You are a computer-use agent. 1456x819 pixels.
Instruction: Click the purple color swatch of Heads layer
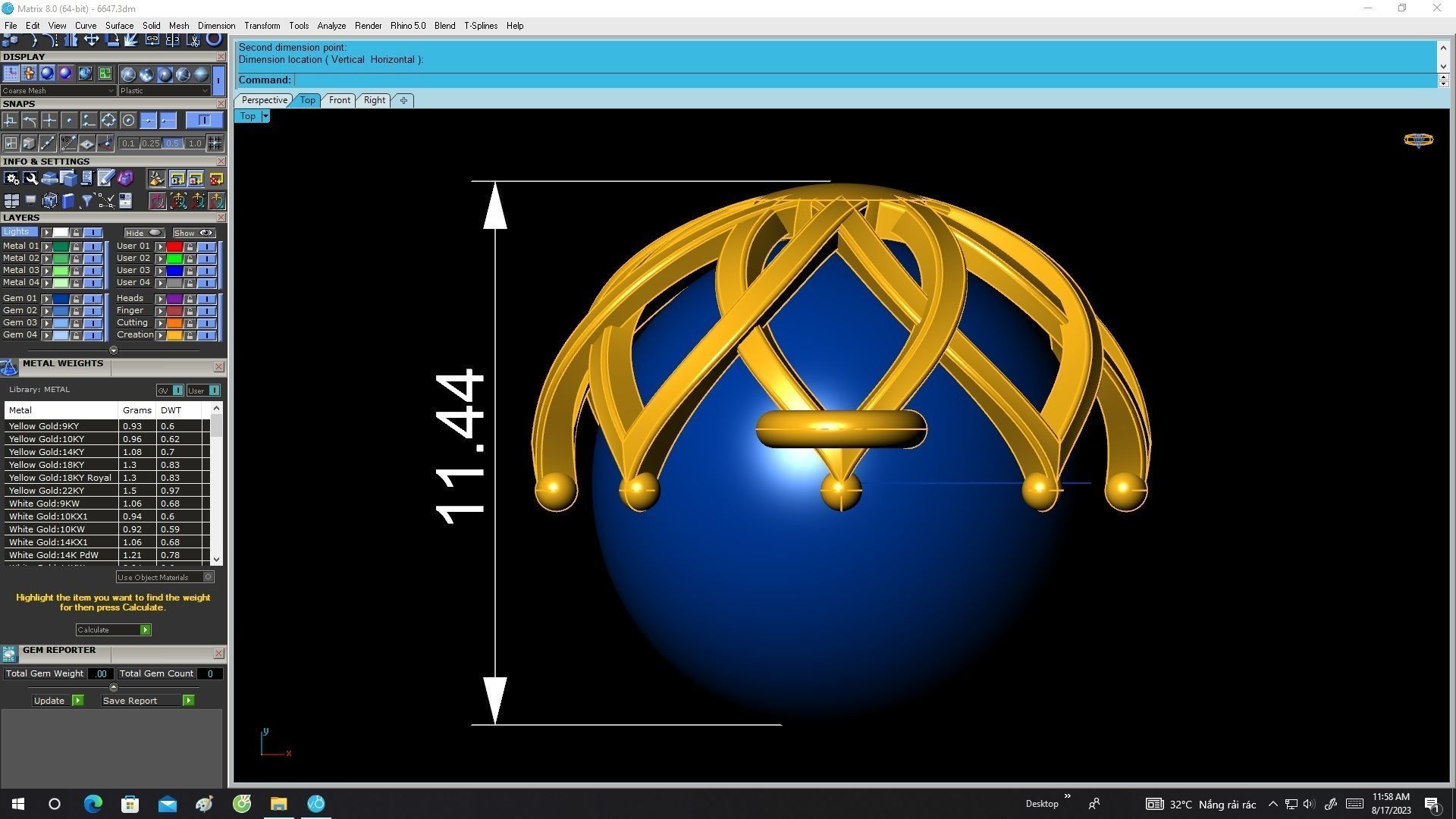[174, 299]
